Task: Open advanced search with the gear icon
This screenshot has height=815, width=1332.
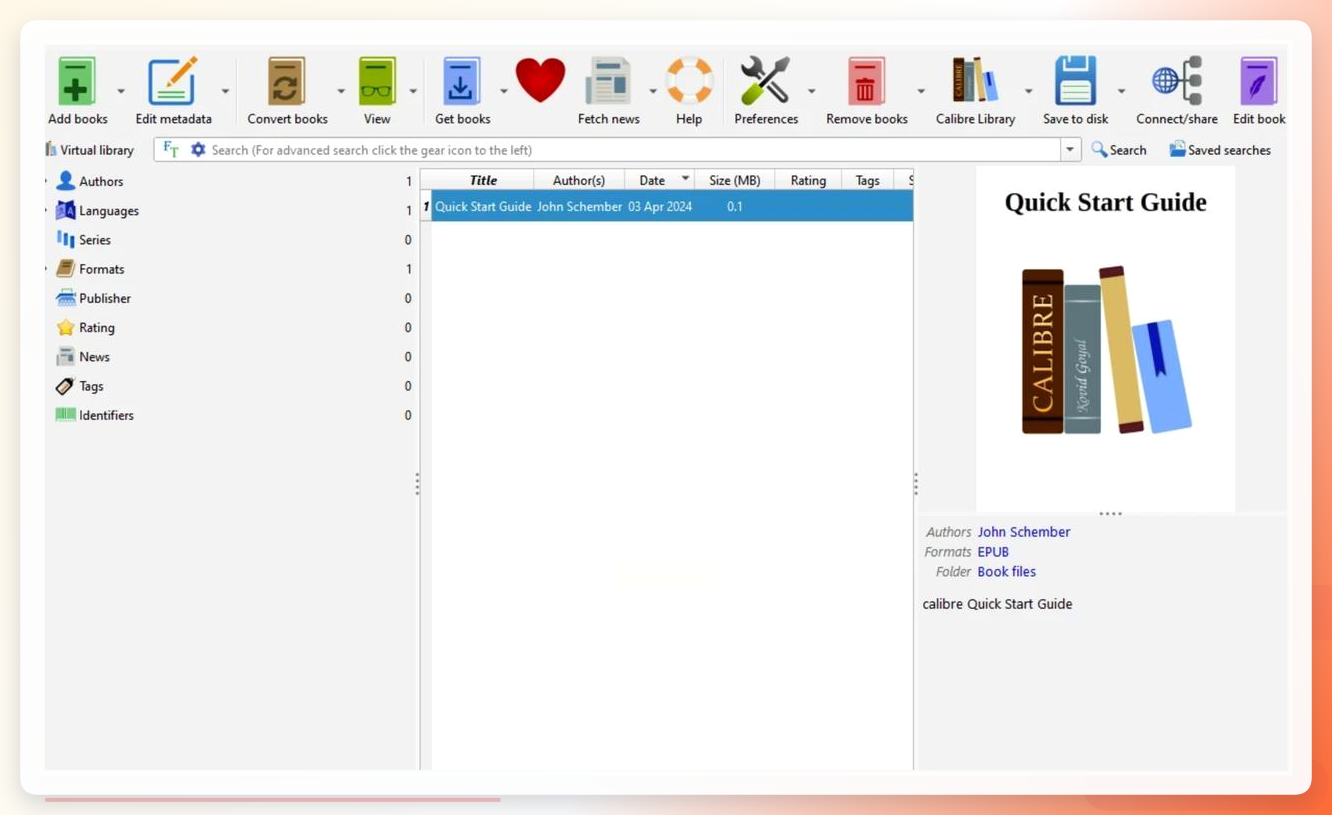Action: point(198,150)
